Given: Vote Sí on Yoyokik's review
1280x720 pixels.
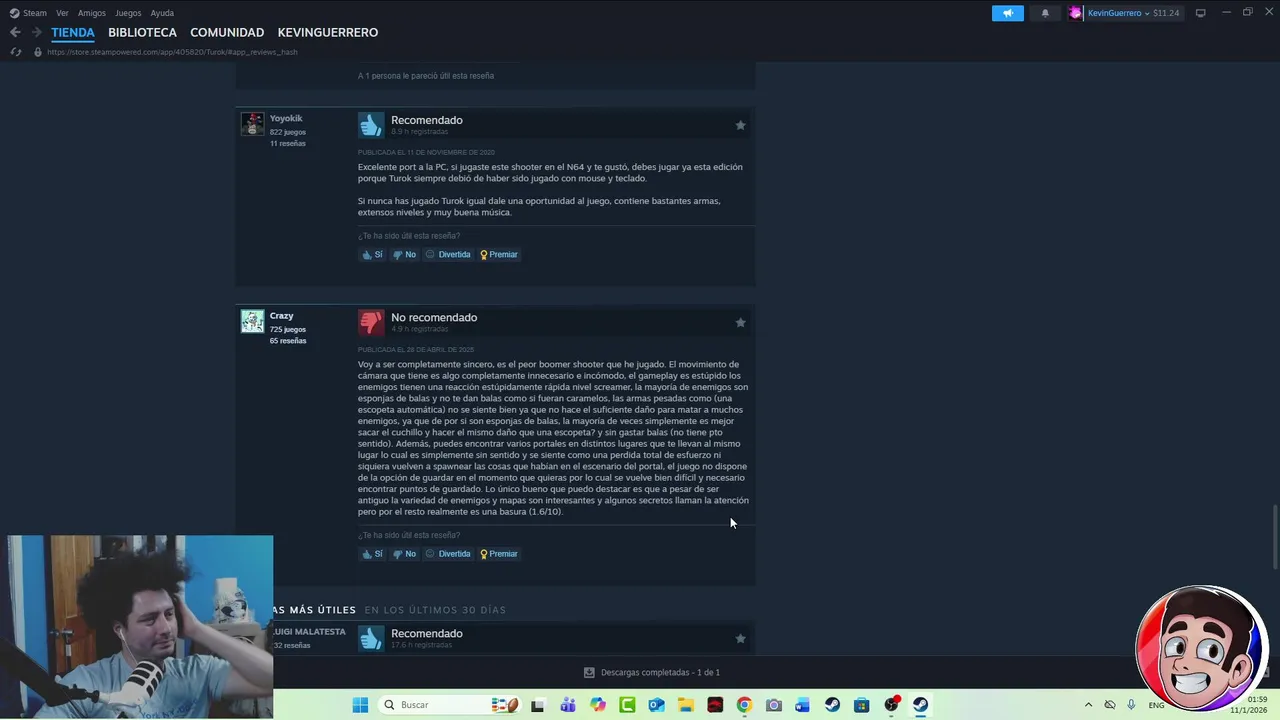Looking at the screenshot, I should click(x=372, y=254).
